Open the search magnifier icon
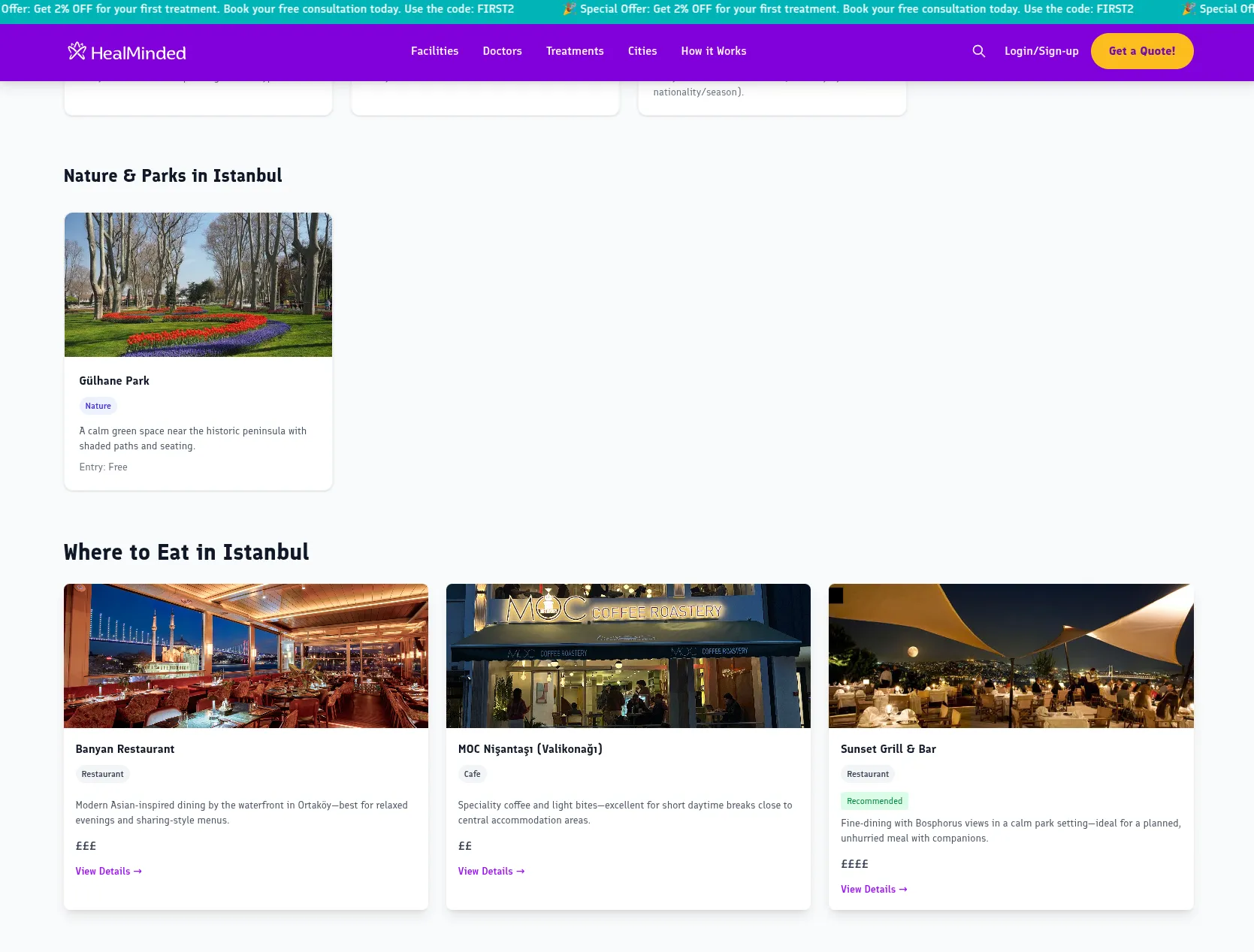Viewport: 1254px width, 952px height. tap(978, 51)
